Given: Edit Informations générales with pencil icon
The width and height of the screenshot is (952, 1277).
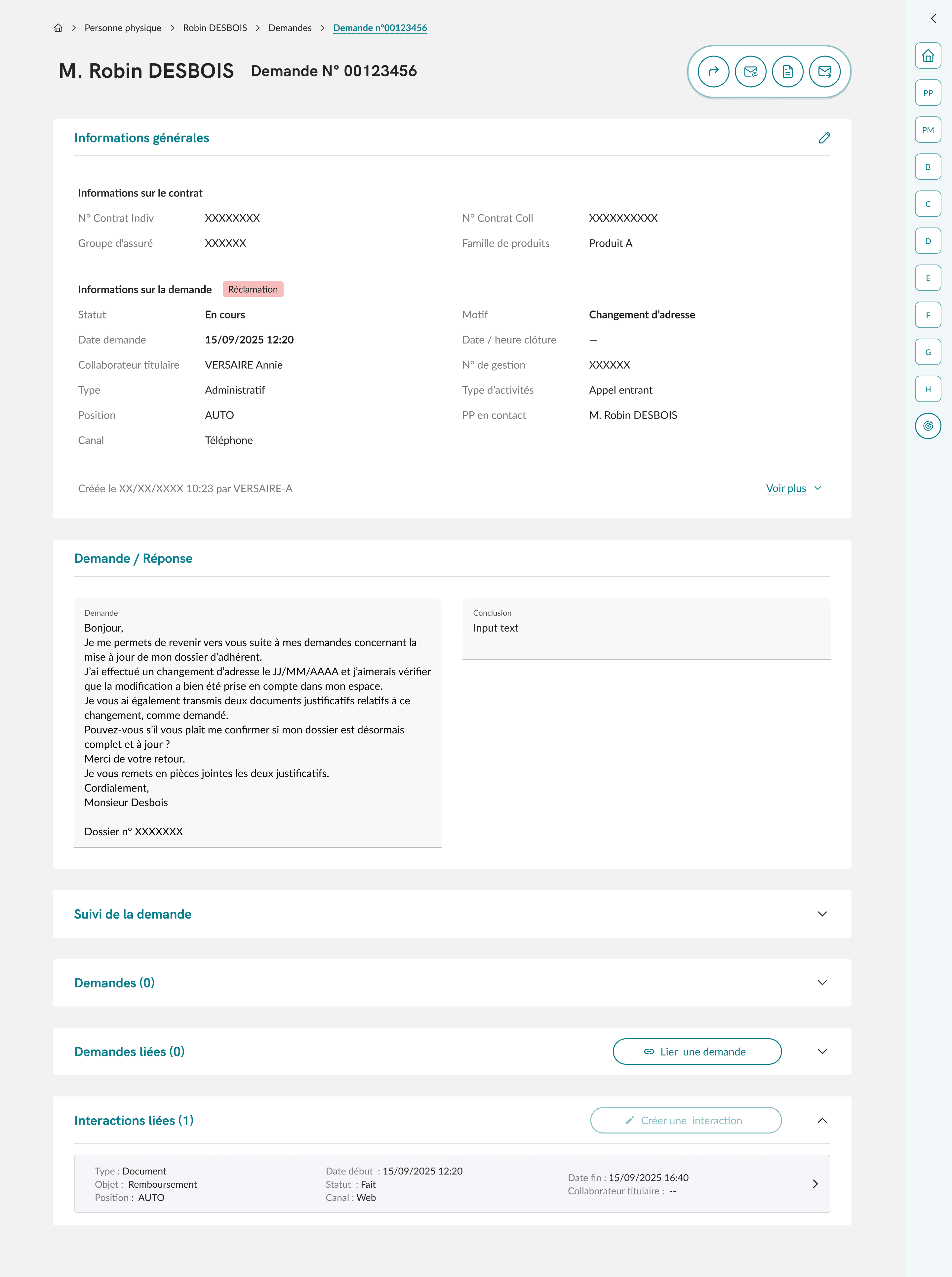Looking at the screenshot, I should click(824, 138).
